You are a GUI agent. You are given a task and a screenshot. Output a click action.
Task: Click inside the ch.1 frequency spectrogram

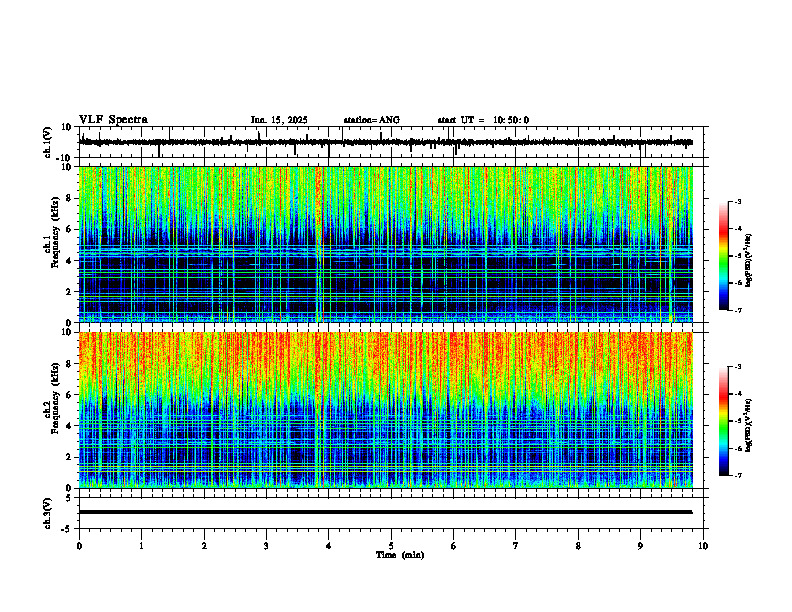click(385, 244)
